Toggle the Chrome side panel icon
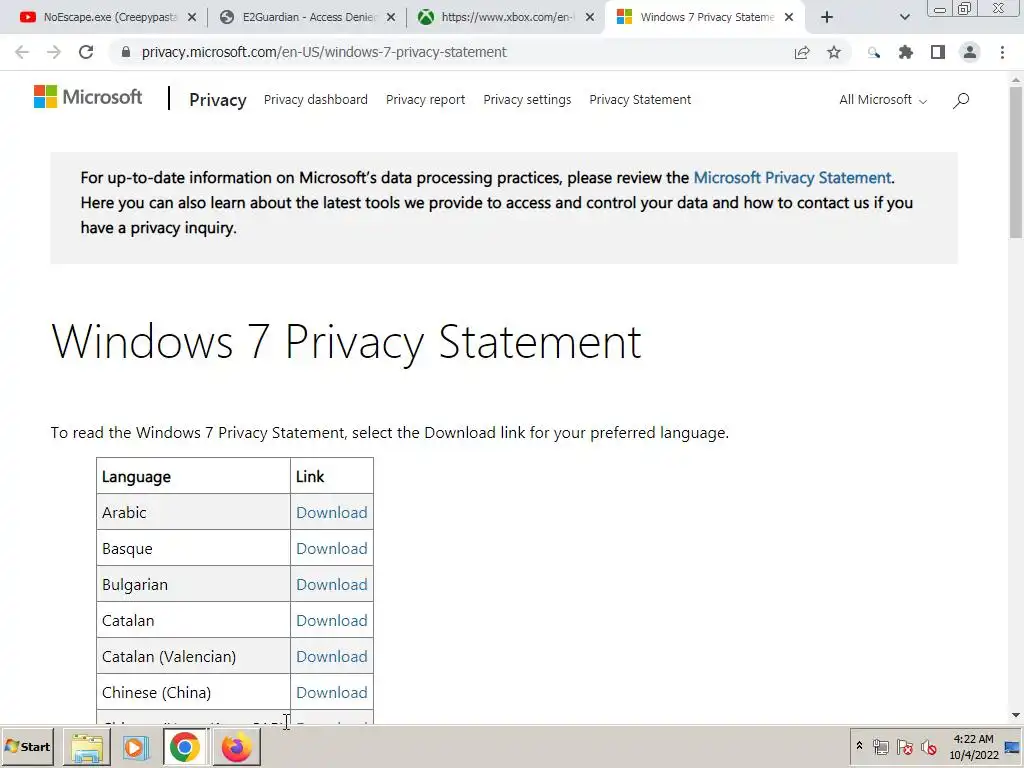The height and width of the screenshot is (768, 1024). click(x=938, y=52)
